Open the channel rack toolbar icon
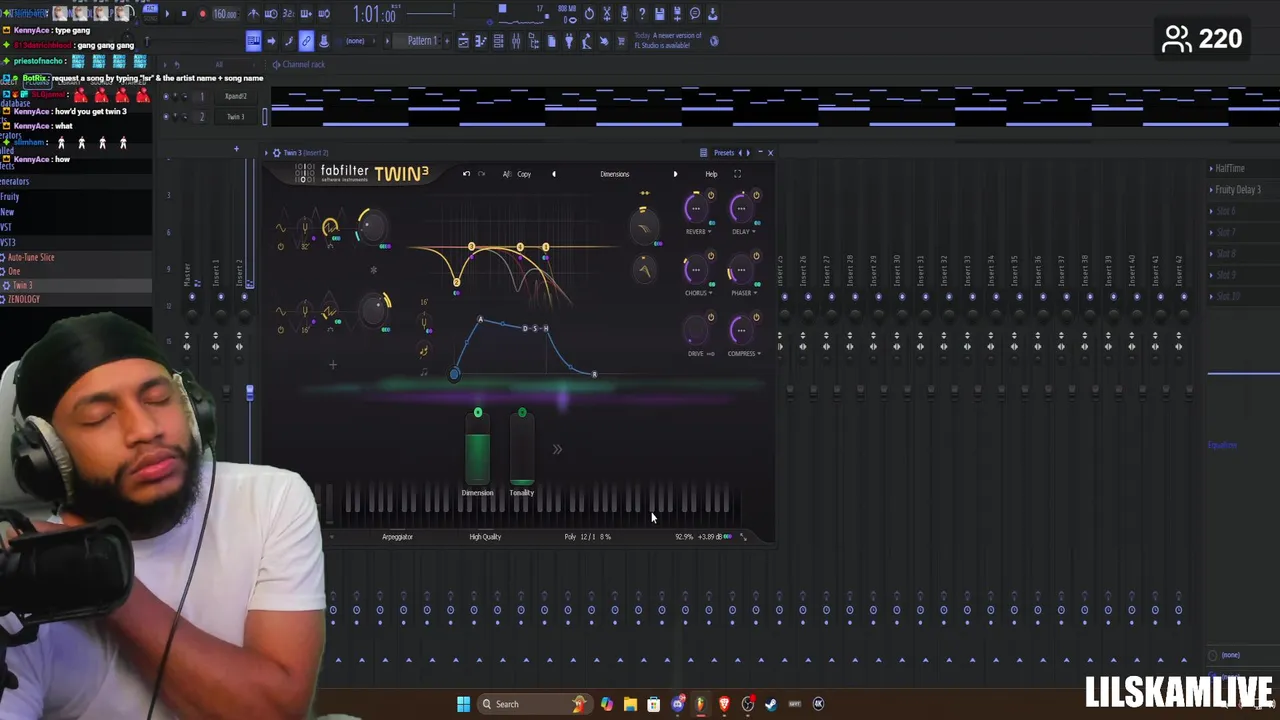This screenshot has height=720, width=1280. [x=498, y=41]
